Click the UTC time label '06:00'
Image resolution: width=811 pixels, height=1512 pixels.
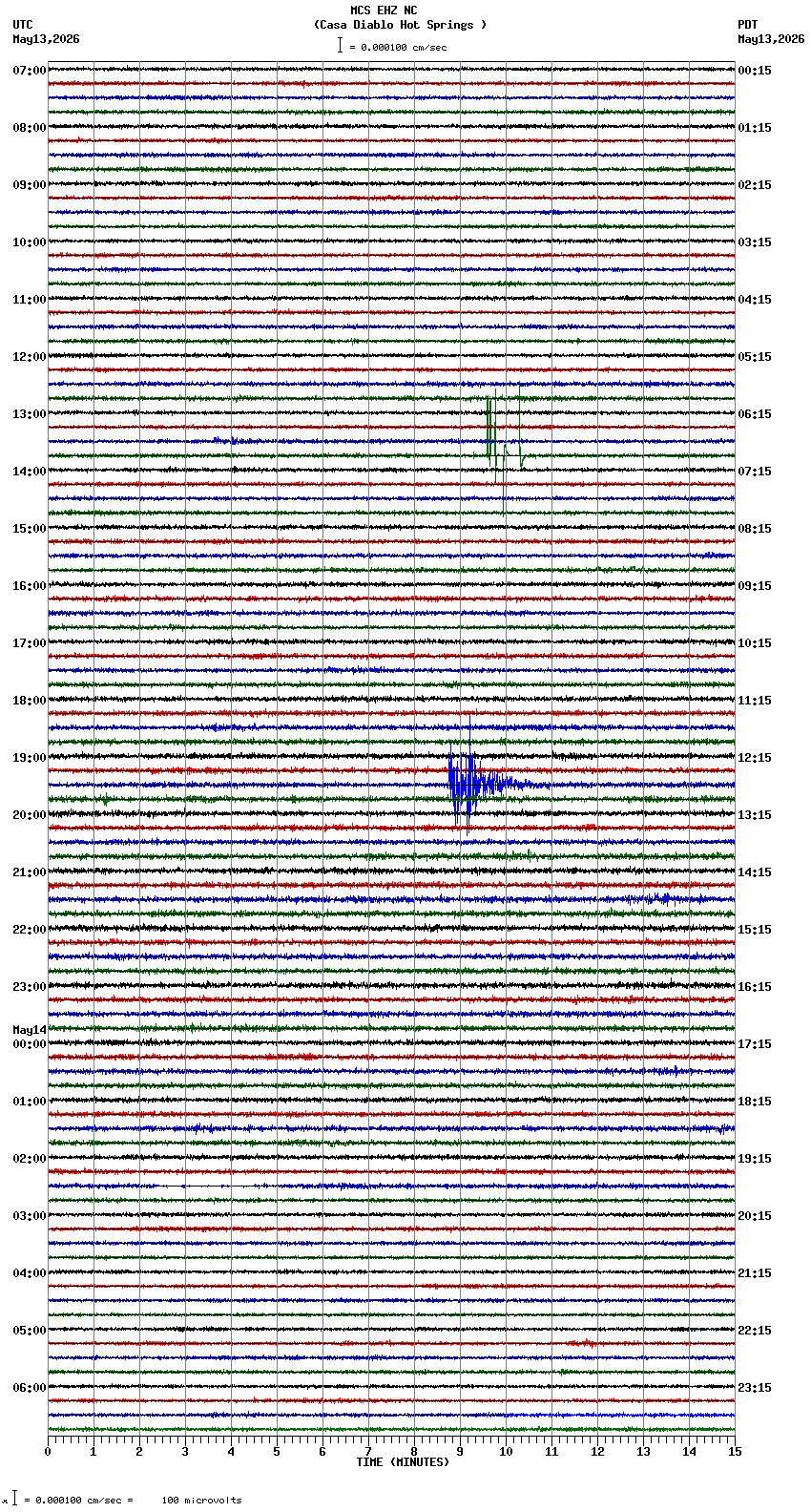[30, 1388]
